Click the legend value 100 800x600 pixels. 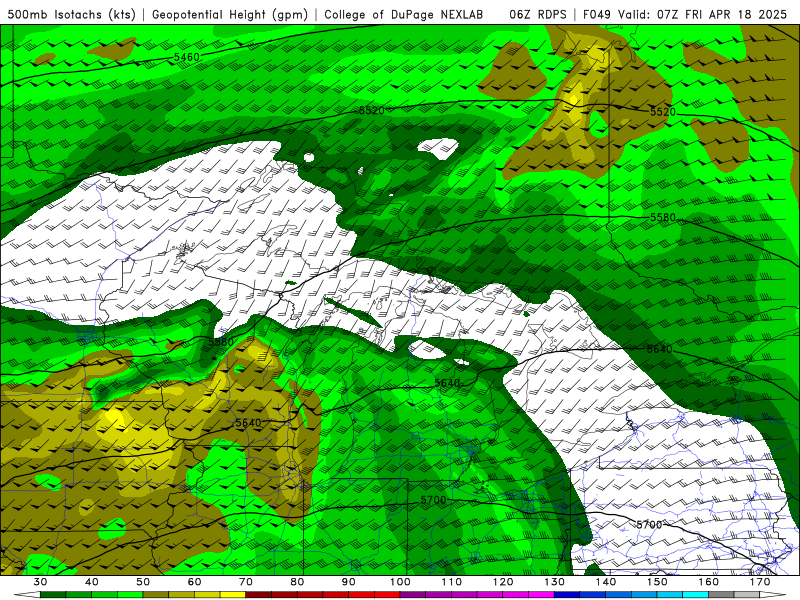[x=400, y=582]
